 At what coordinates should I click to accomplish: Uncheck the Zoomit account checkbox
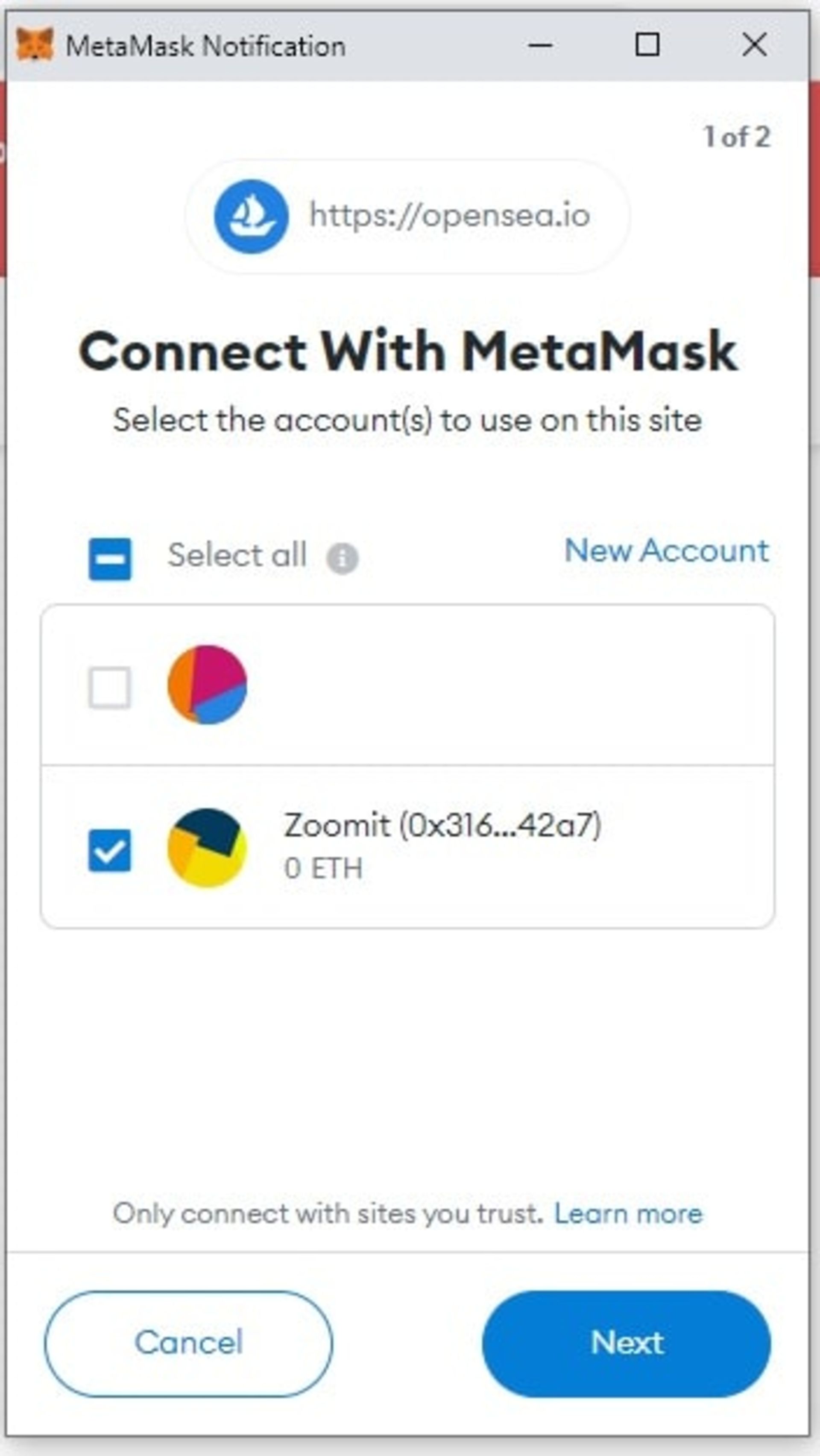110,850
